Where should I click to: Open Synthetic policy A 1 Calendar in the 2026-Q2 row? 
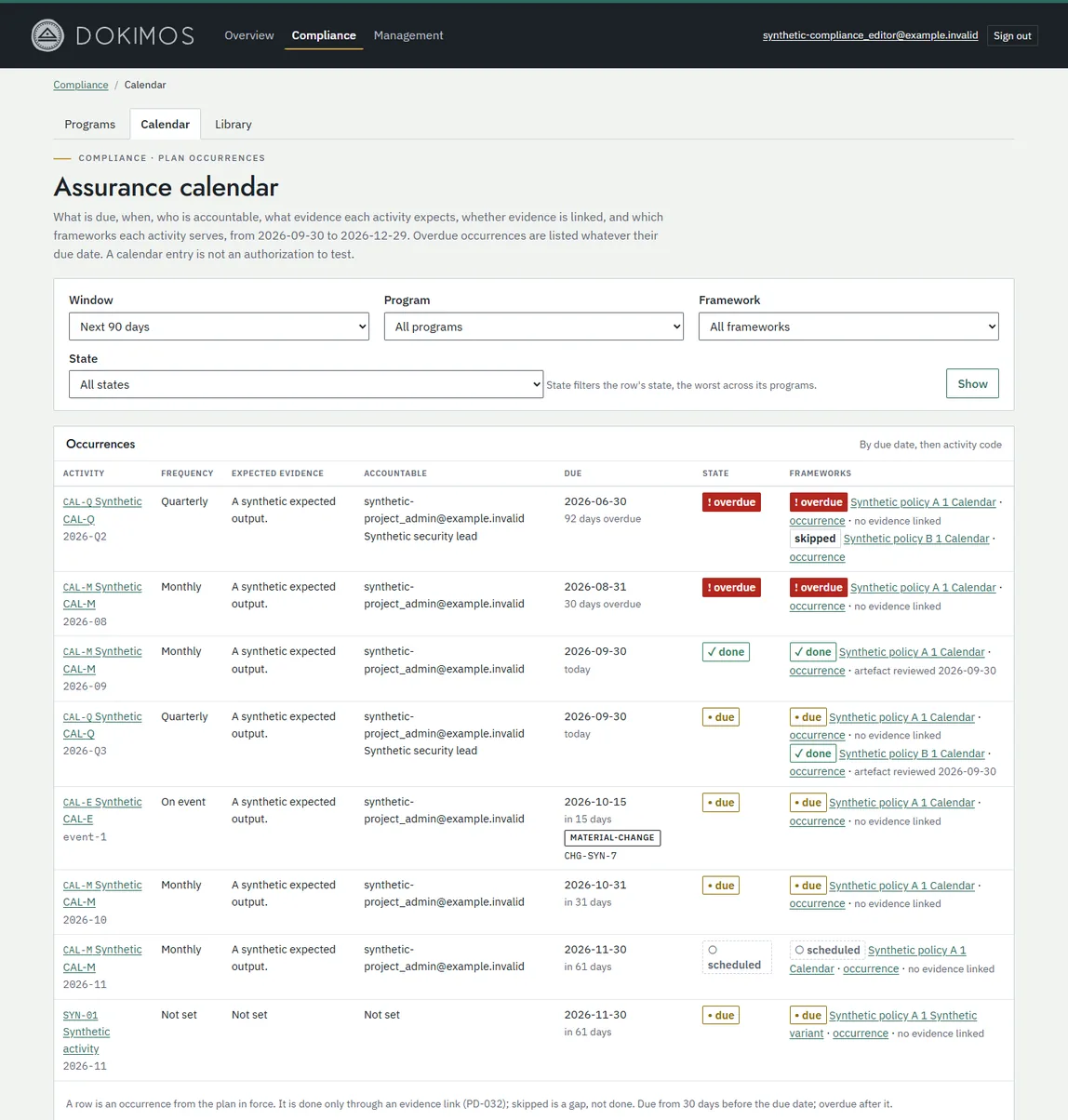923,502
